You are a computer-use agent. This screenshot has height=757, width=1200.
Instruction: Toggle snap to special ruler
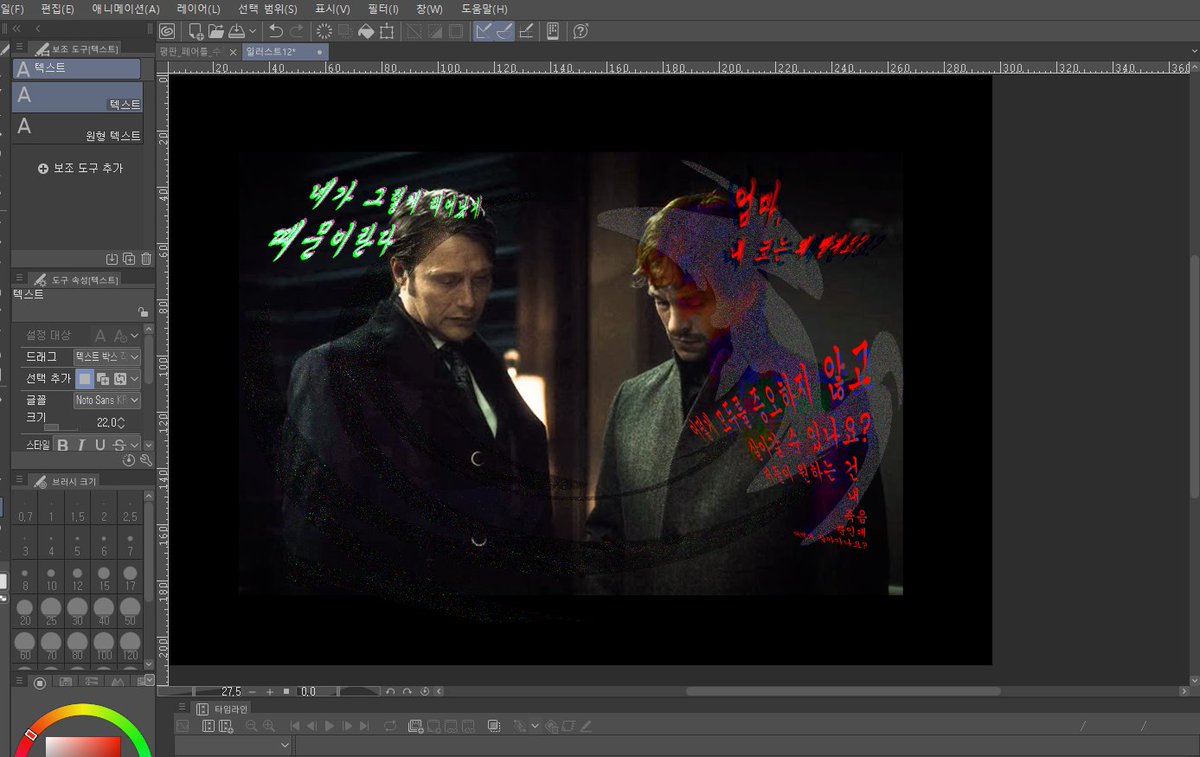(504, 31)
